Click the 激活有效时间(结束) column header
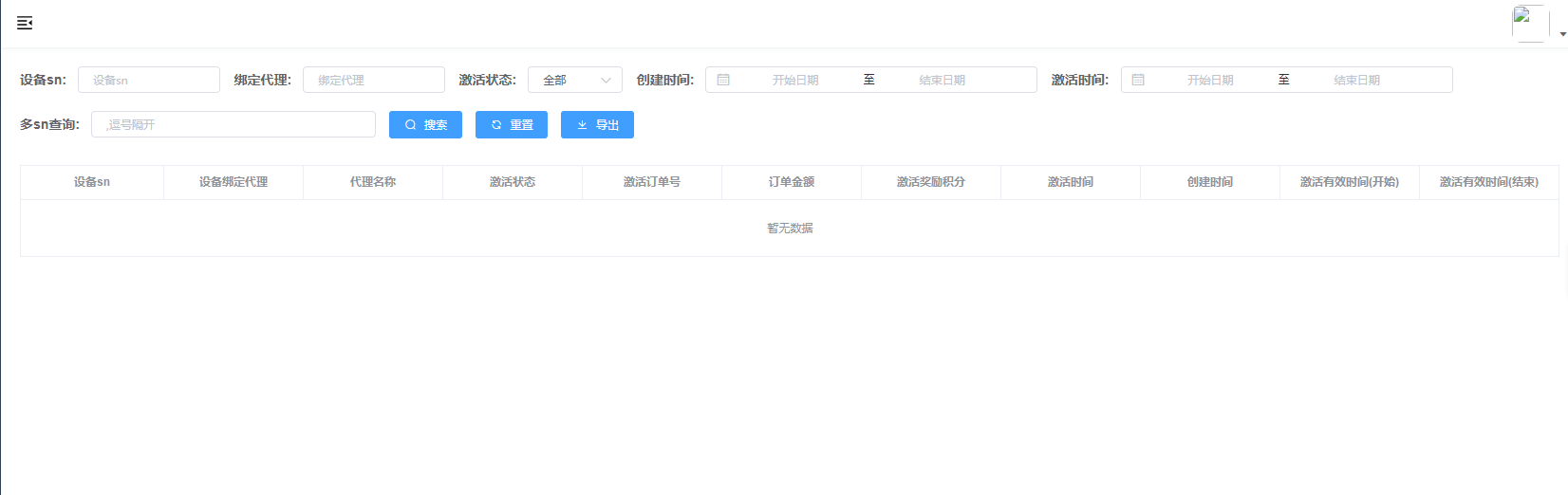This screenshot has height=495, width=1568. coord(1488,182)
